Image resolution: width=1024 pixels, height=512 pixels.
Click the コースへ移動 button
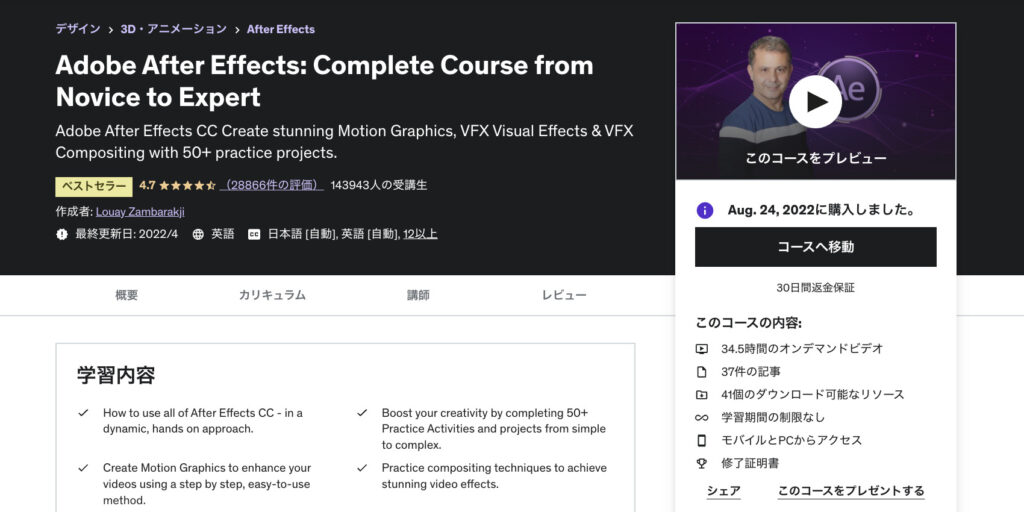pos(816,247)
